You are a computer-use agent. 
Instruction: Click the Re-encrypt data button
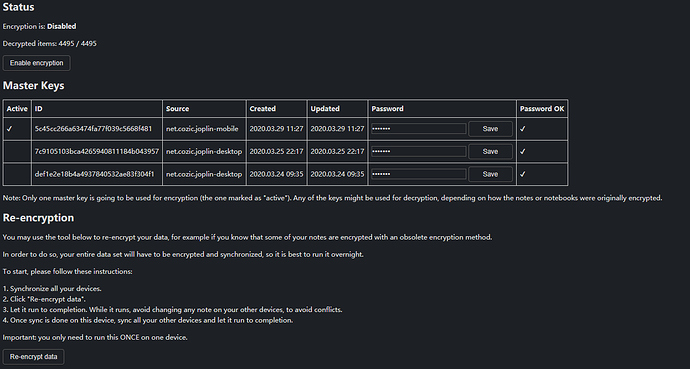click(x=33, y=357)
